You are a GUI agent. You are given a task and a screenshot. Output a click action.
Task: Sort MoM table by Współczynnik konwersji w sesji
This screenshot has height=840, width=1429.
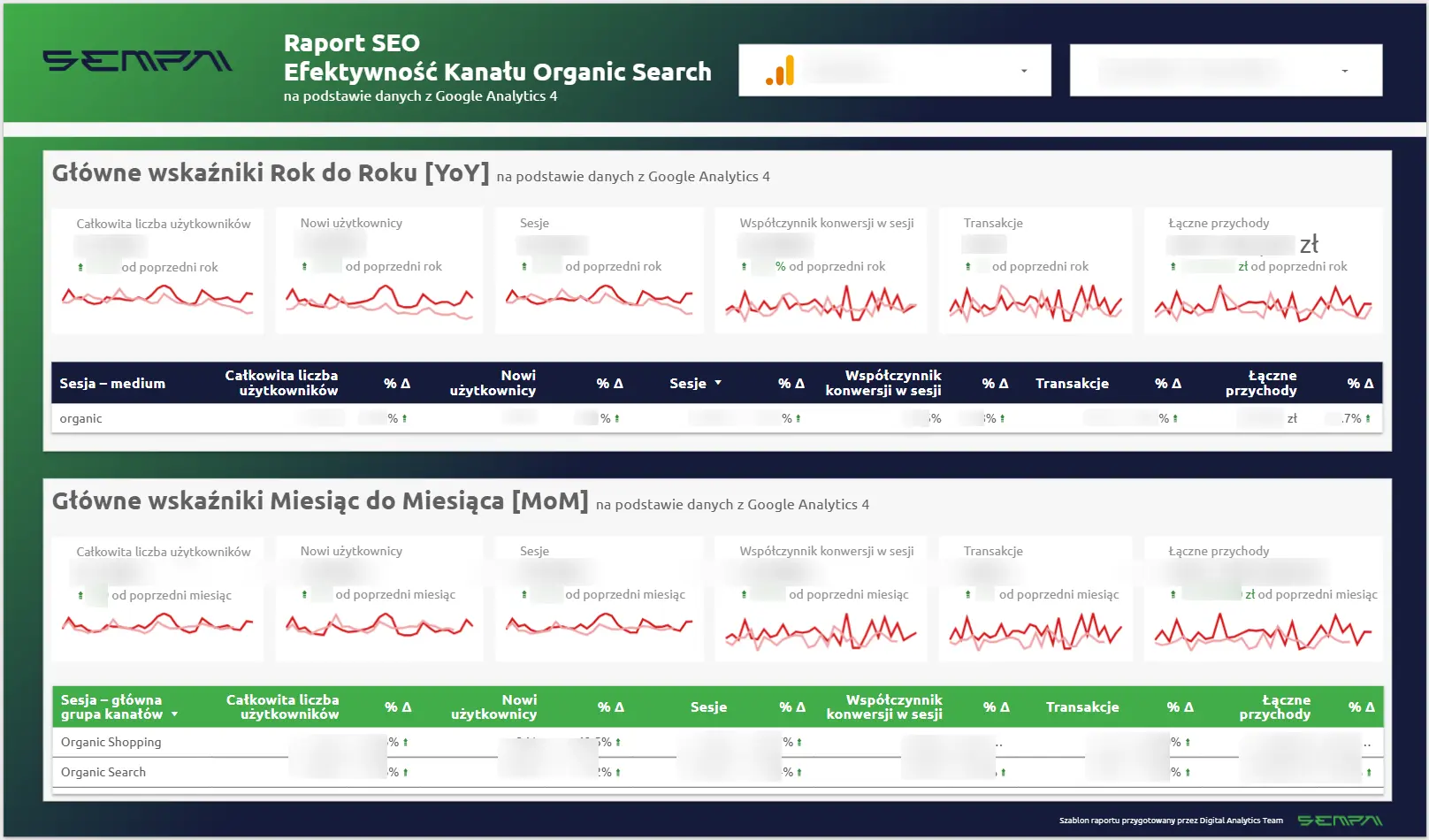tap(884, 706)
